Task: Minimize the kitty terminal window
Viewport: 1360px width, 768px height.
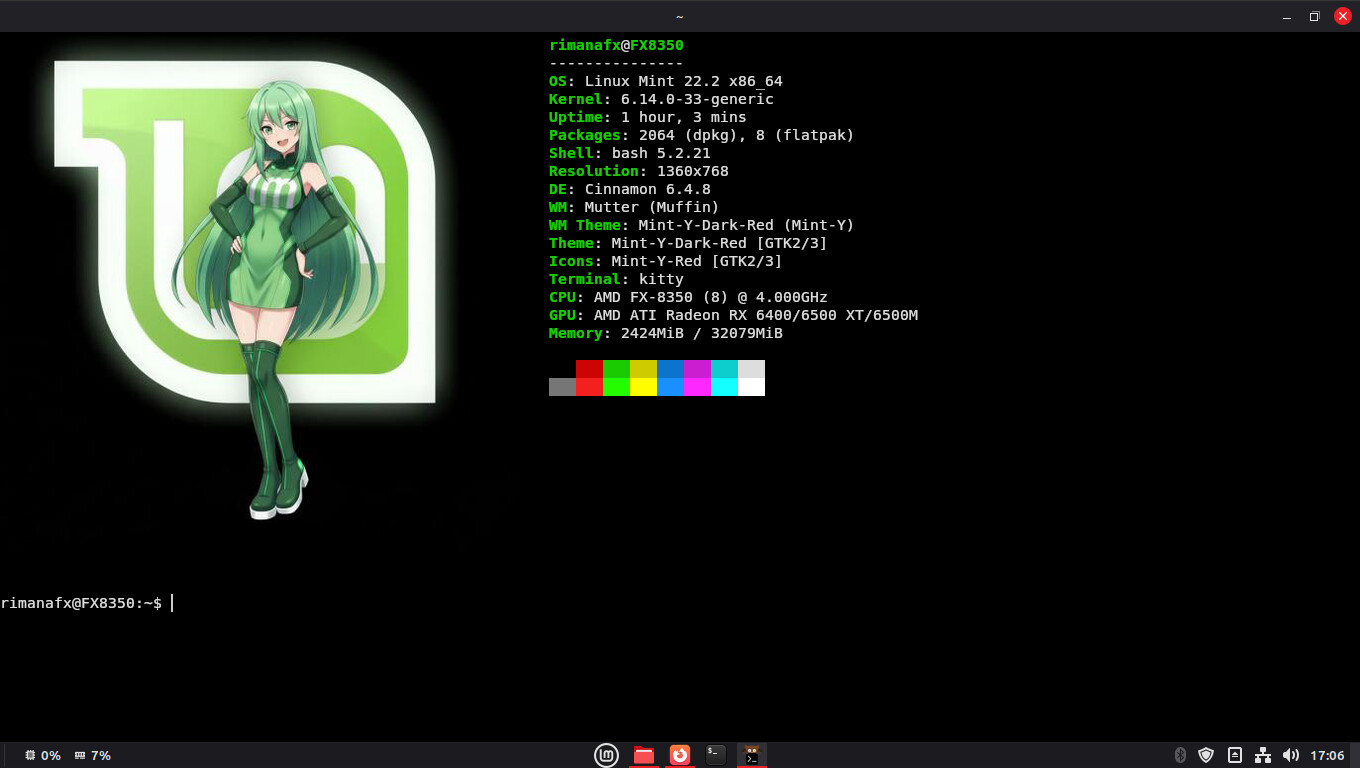Action: coord(1285,16)
